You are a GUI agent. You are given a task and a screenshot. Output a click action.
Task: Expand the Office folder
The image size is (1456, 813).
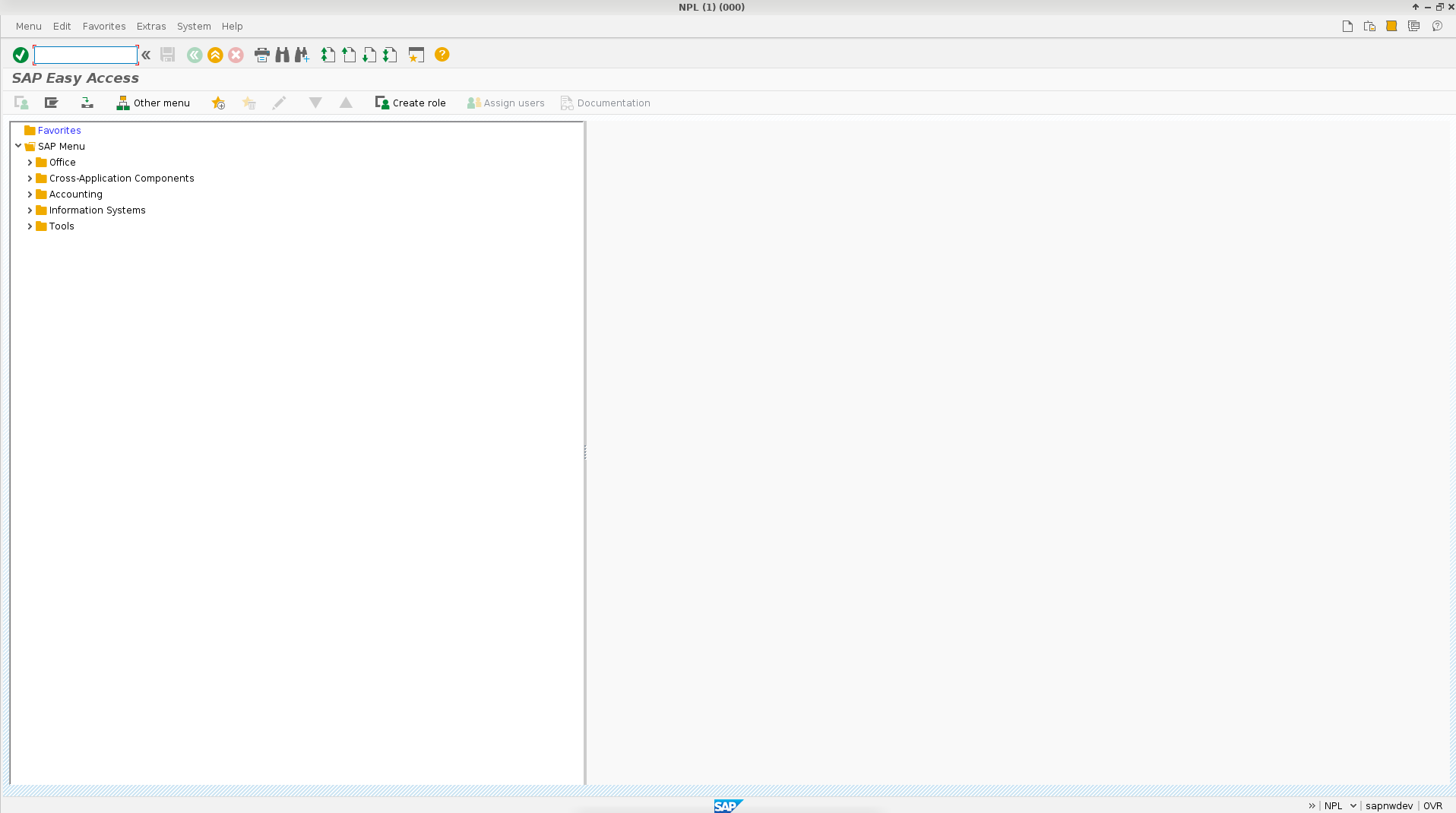click(x=30, y=163)
